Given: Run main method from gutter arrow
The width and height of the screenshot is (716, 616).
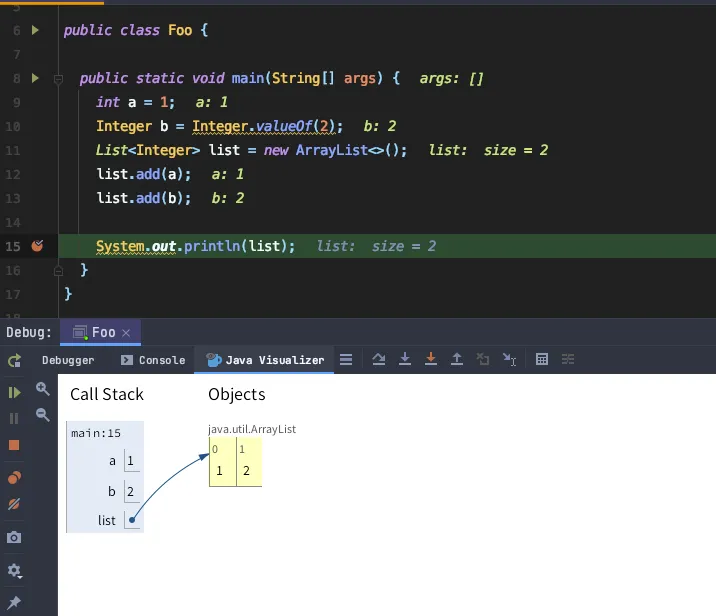Looking at the screenshot, I should [x=35, y=78].
